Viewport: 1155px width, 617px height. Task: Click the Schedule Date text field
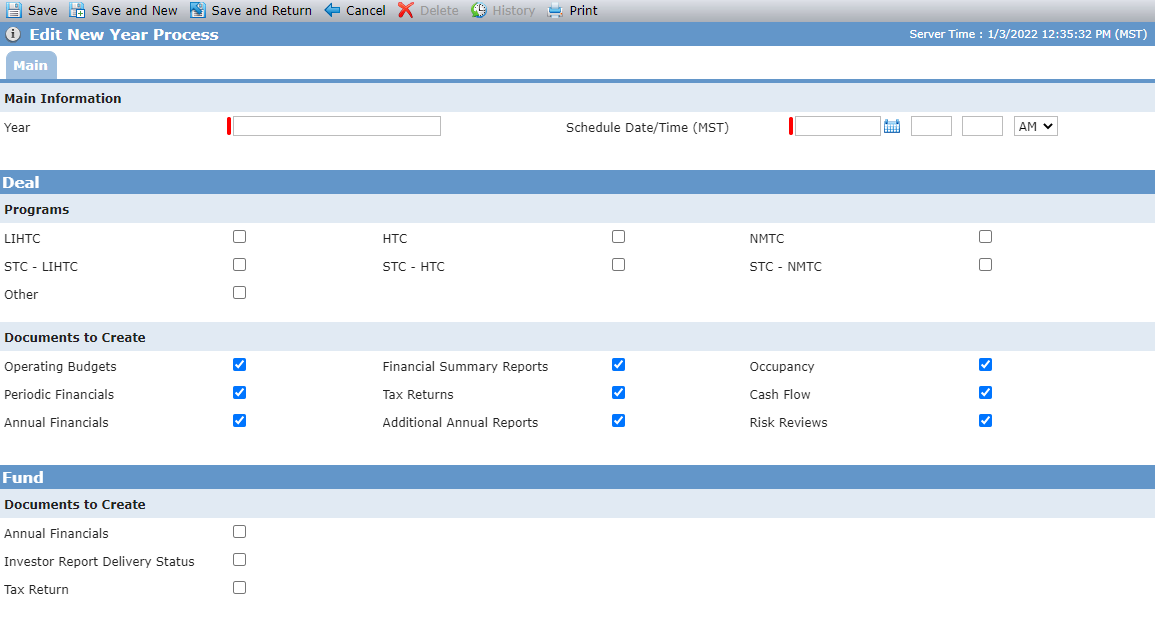[x=838, y=126]
